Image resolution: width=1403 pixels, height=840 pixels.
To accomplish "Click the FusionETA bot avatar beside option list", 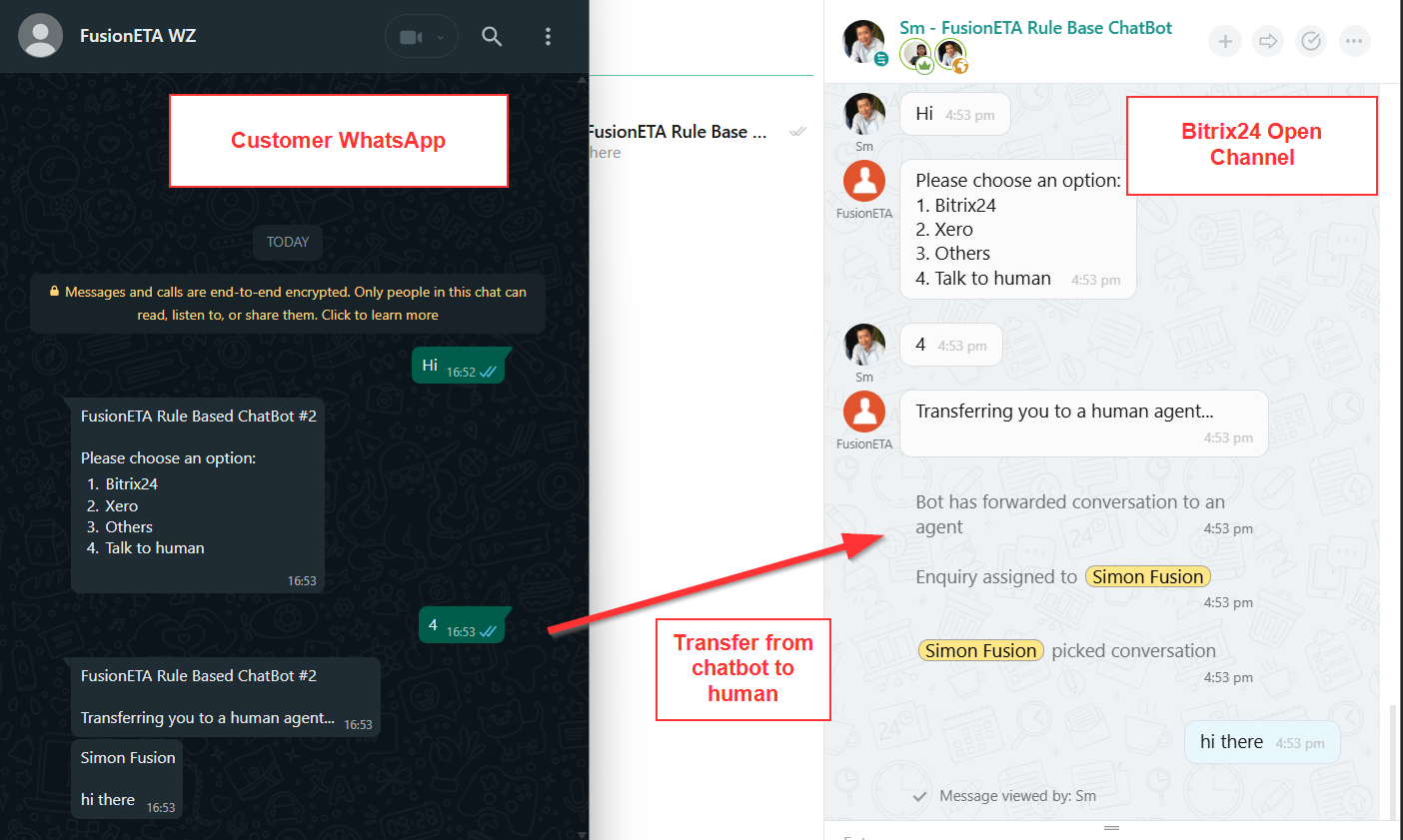I will click(864, 182).
